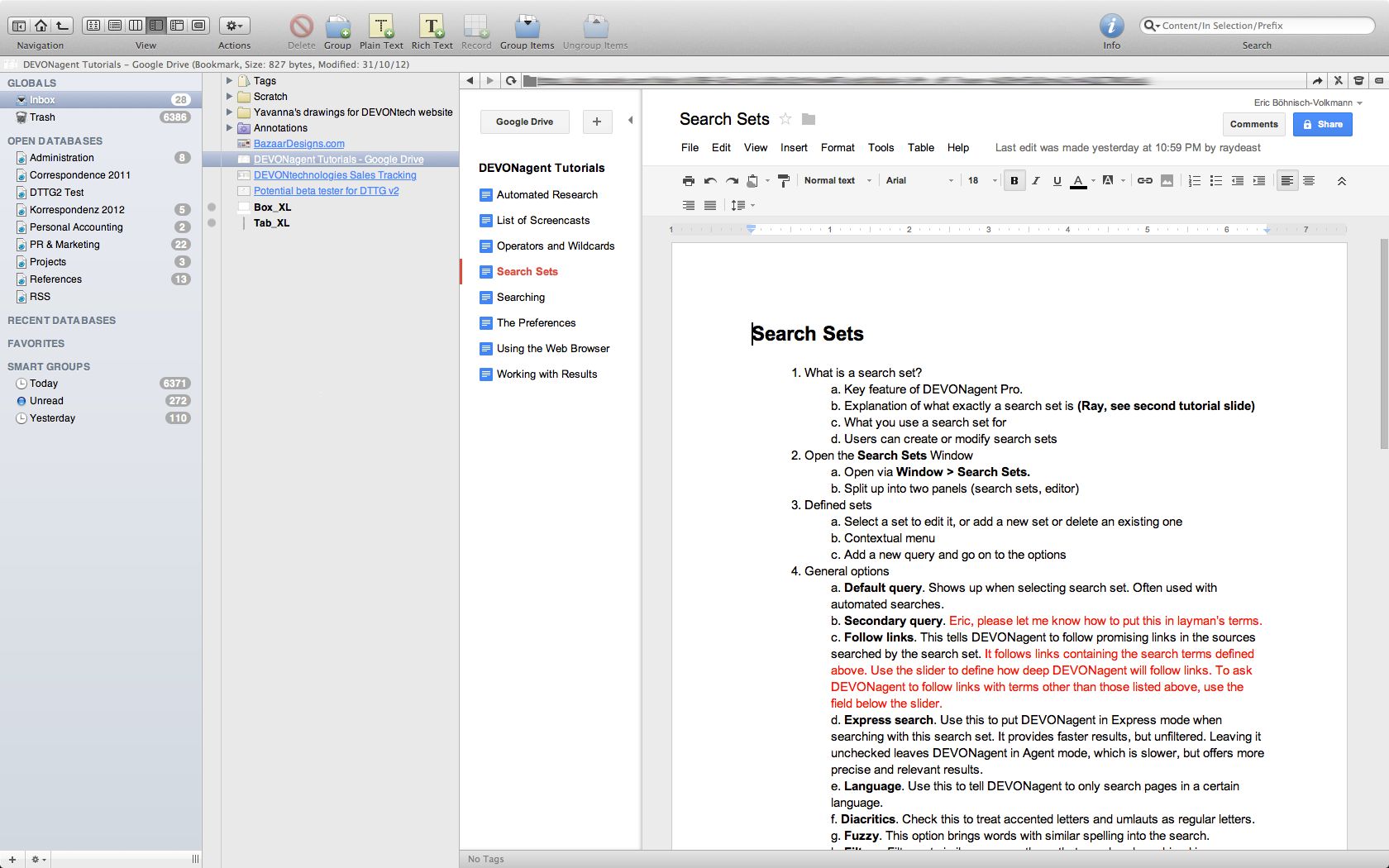Open the line spacing dropdown
Screen dimensions: 1389x868
pos(742,205)
